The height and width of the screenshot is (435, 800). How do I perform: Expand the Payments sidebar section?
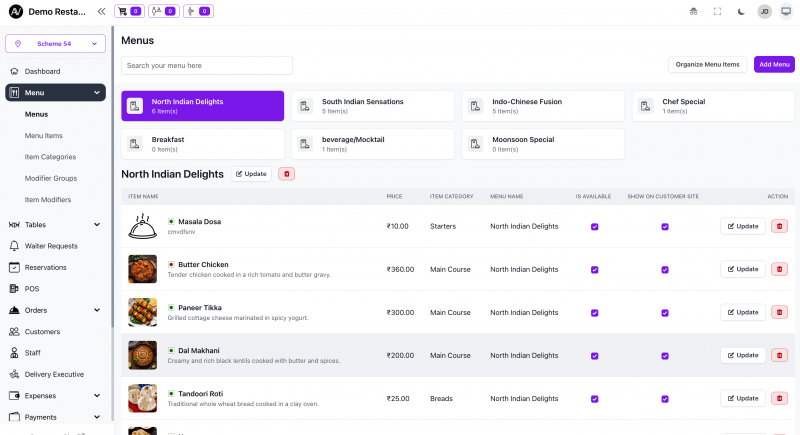coord(55,417)
